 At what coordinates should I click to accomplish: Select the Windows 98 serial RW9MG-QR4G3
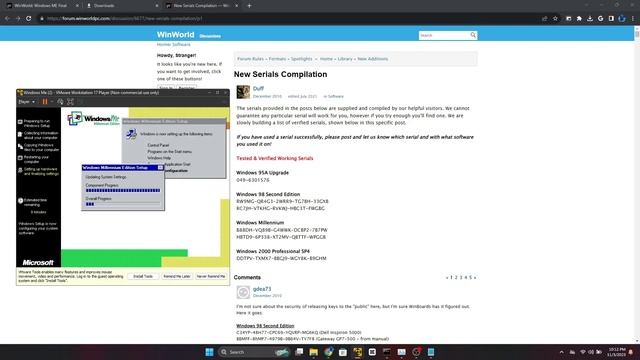282,201
